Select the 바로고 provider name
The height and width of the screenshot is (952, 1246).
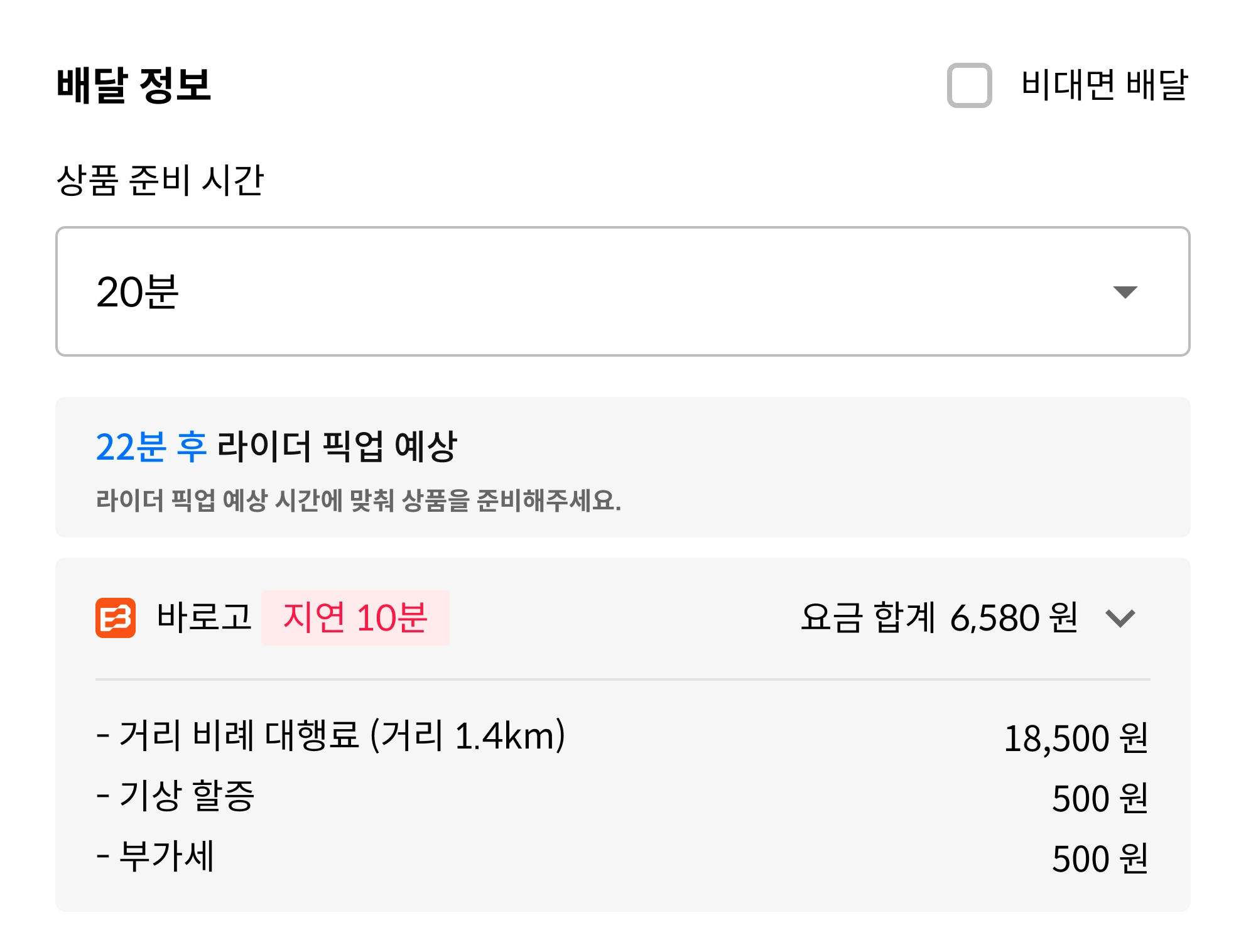[204, 617]
